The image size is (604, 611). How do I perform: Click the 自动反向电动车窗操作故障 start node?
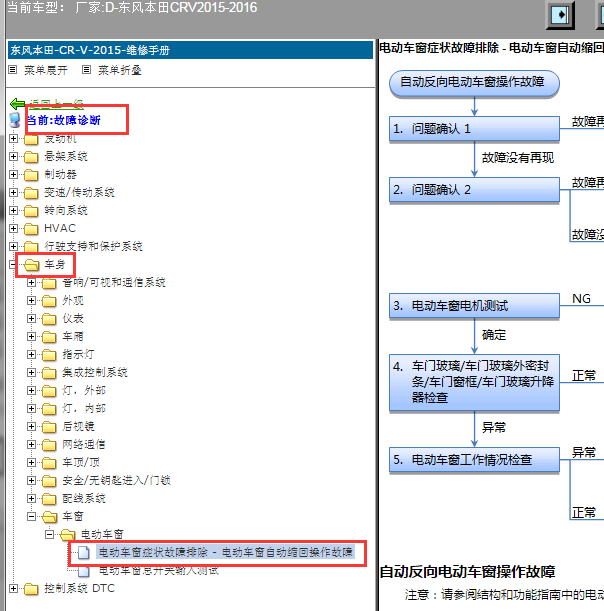[474, 83]
